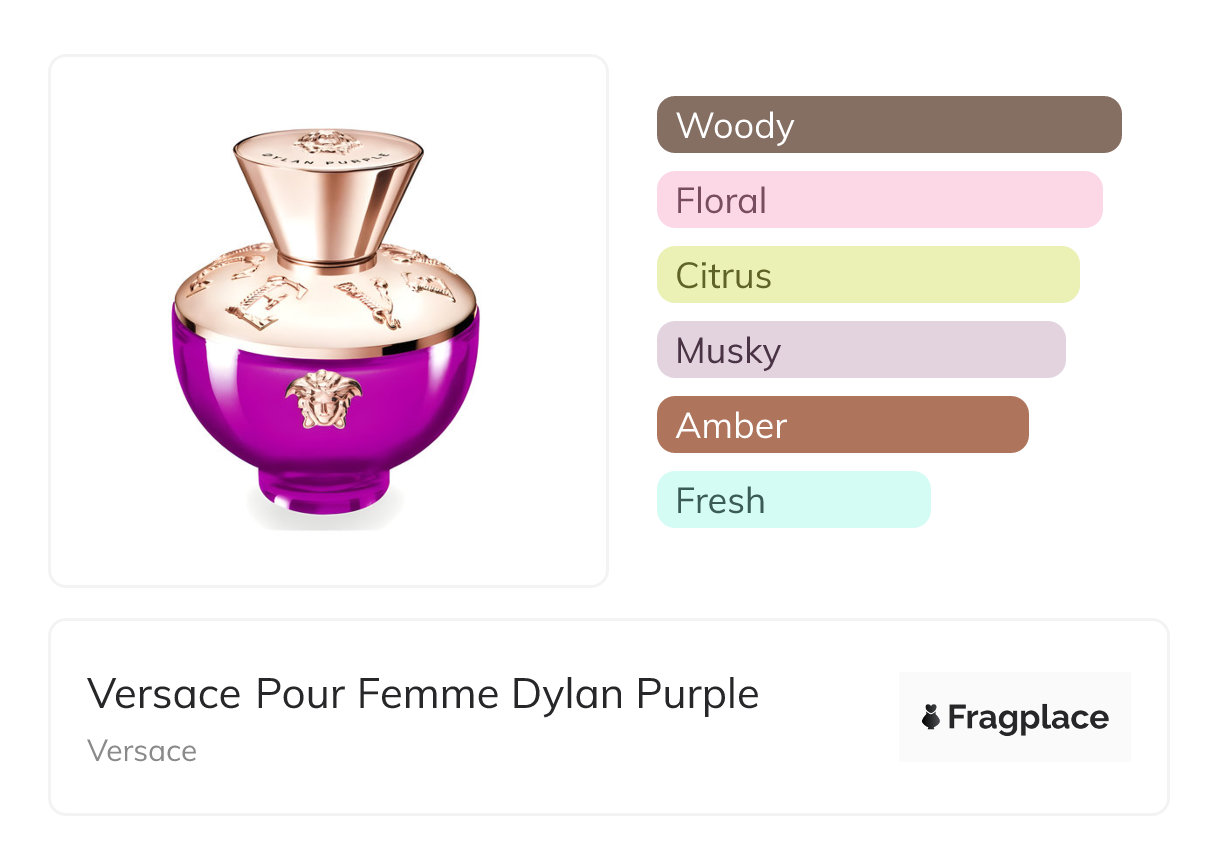Click the gray Versace brand link
This screenshot has height=864, width=1218.
[x=142, y=751]
